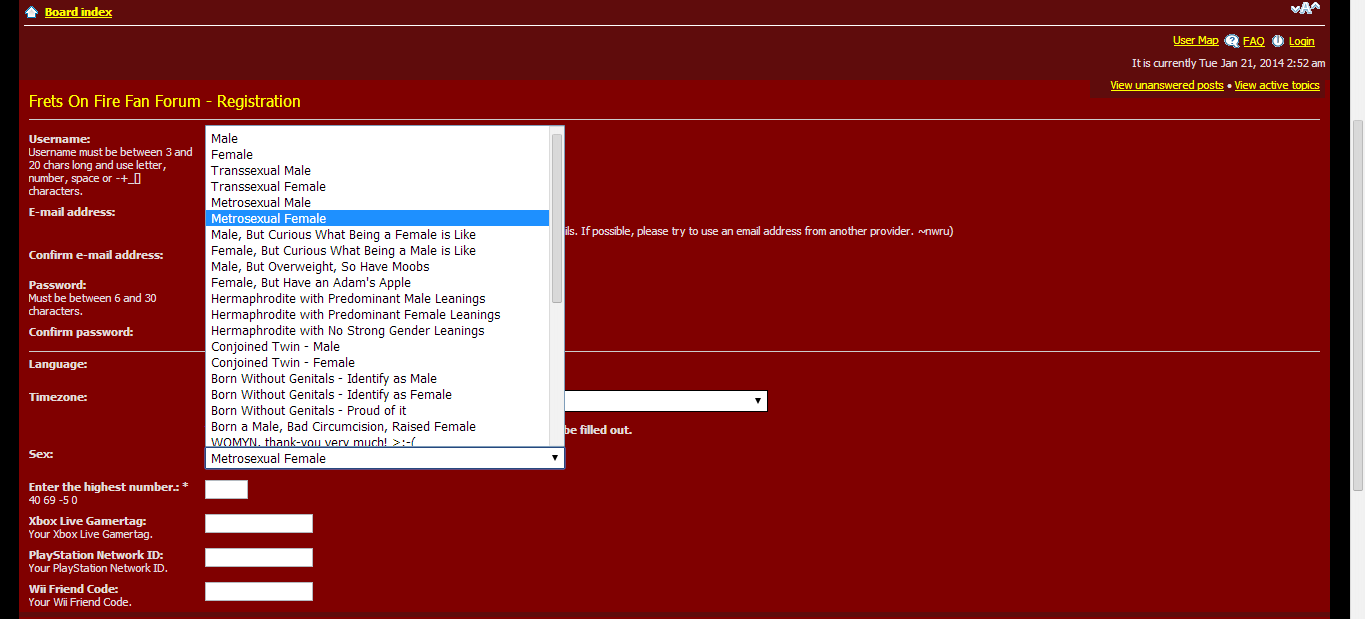The width and height of the screenshot is (1365, 619).
Task: Select 'Born Without Genitals - Proud of it'
Action: click(x=378, y=411)
